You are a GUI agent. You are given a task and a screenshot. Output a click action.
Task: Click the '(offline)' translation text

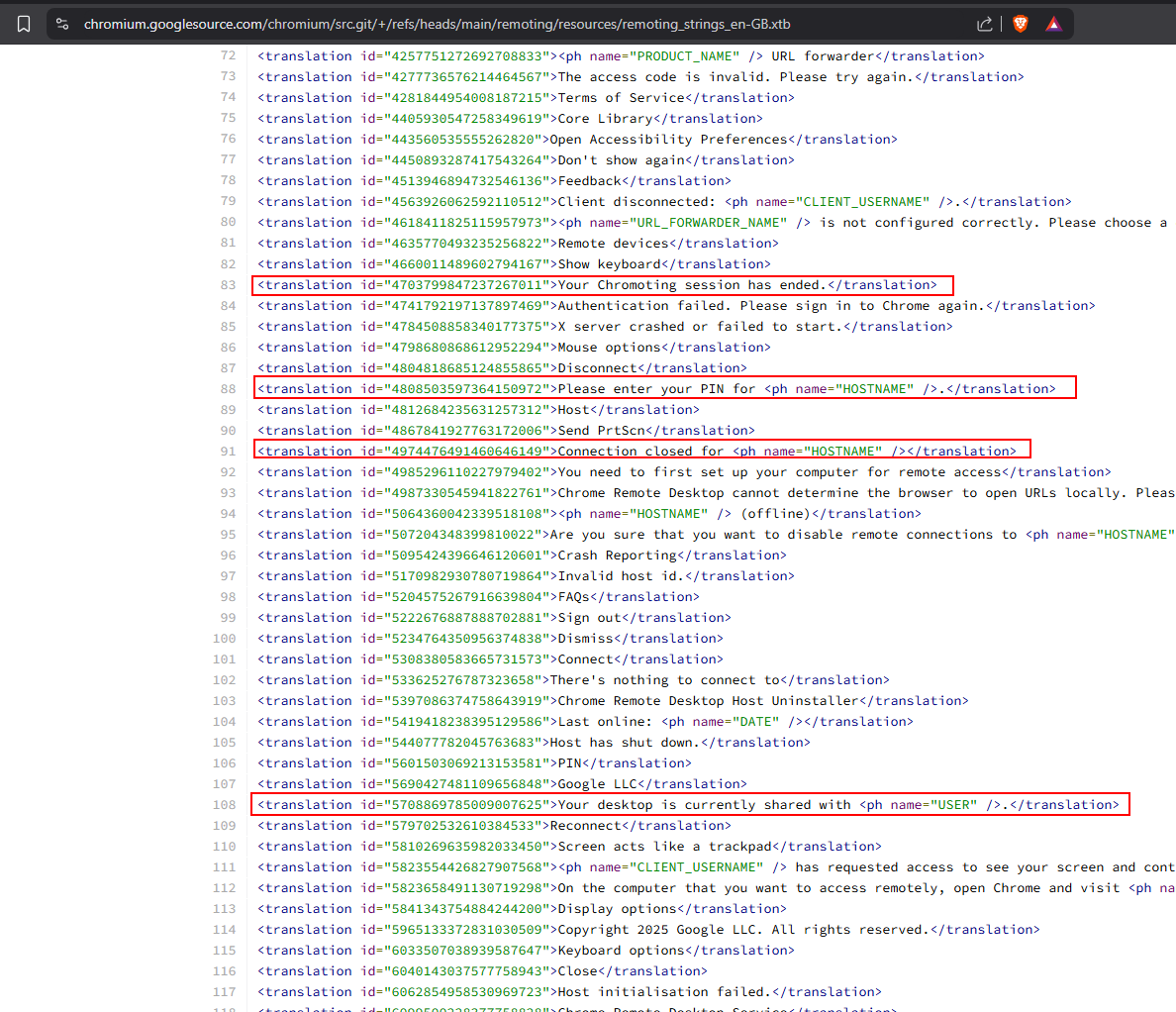pyautogui.click(x=775, y=514)
